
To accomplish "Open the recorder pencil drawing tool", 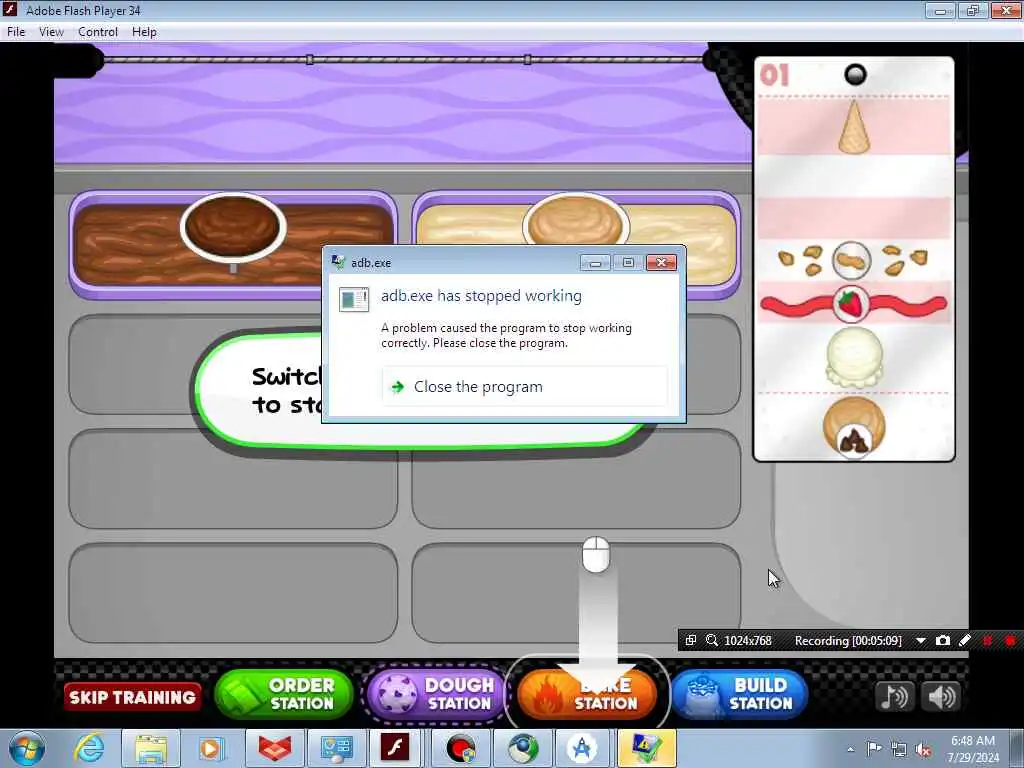I will pyautogui.click(x=965, y=641).
